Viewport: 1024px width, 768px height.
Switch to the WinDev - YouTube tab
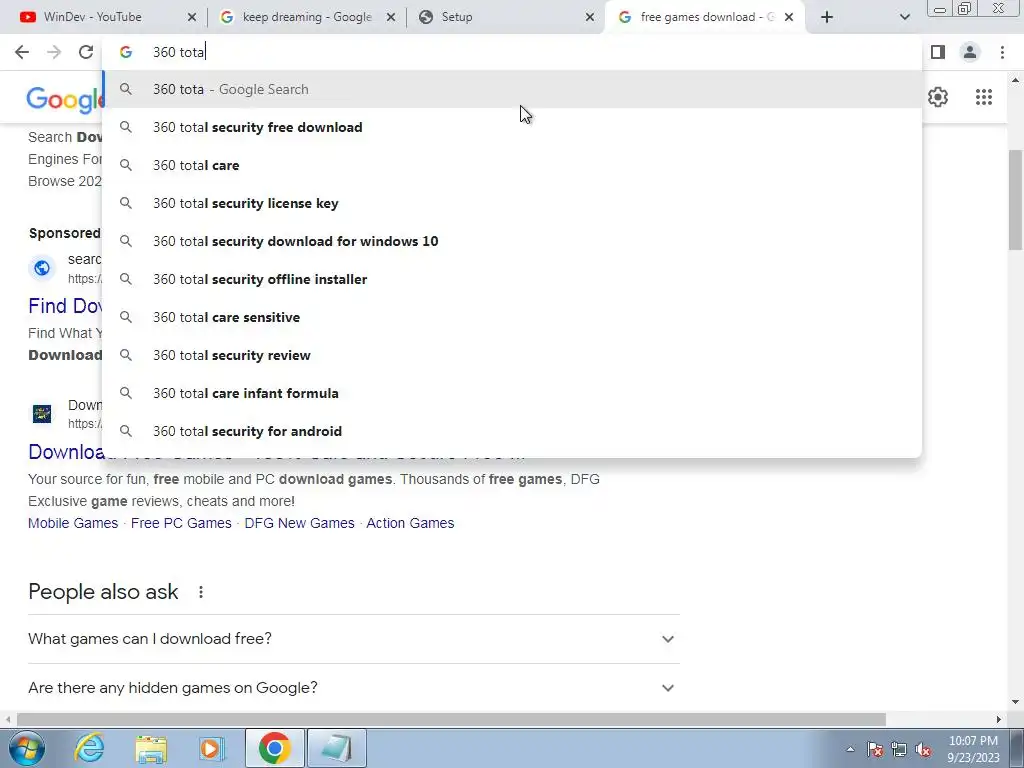[x=91, y=17]
